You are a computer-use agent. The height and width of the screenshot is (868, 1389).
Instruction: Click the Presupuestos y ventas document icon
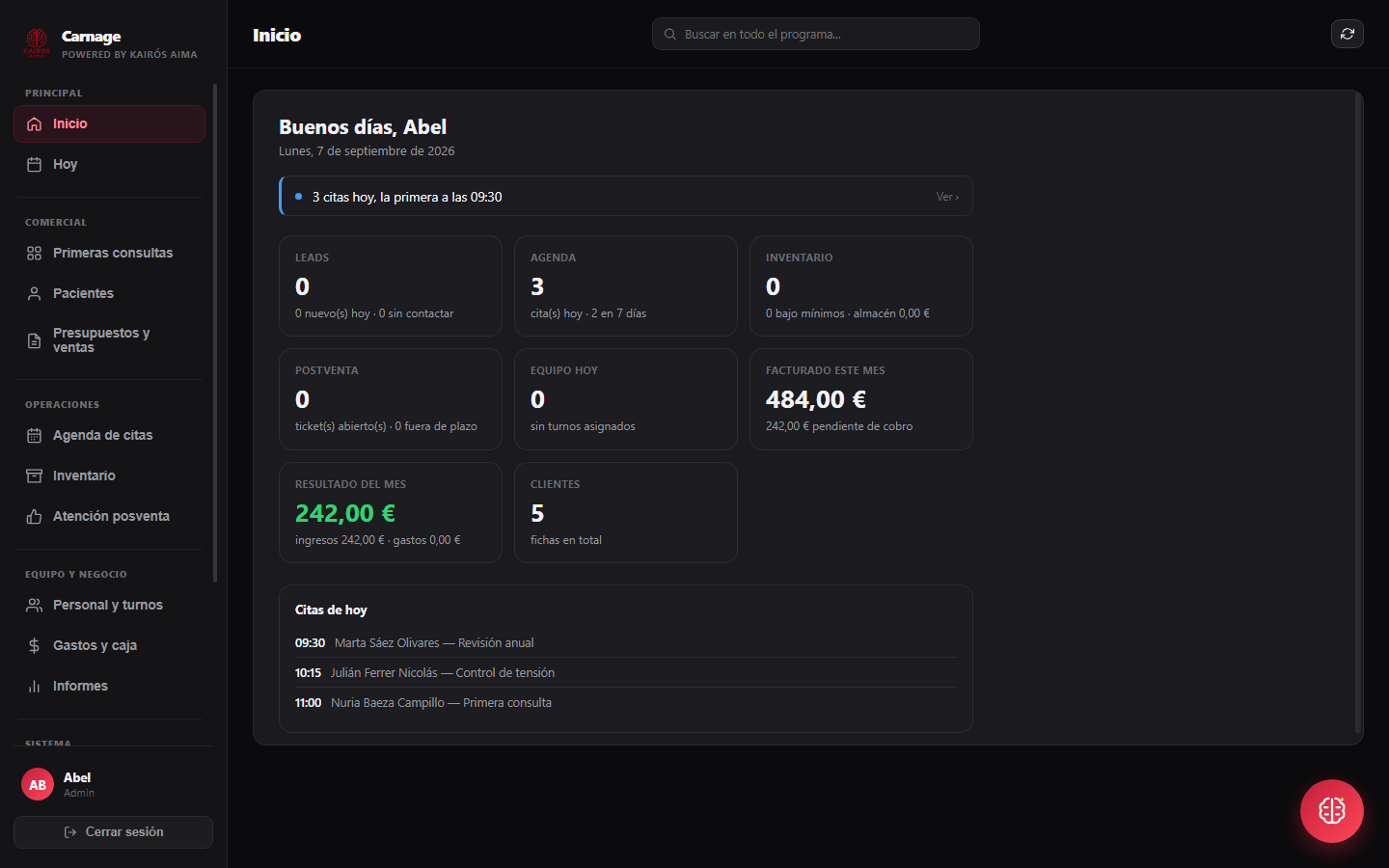point(35,340)
